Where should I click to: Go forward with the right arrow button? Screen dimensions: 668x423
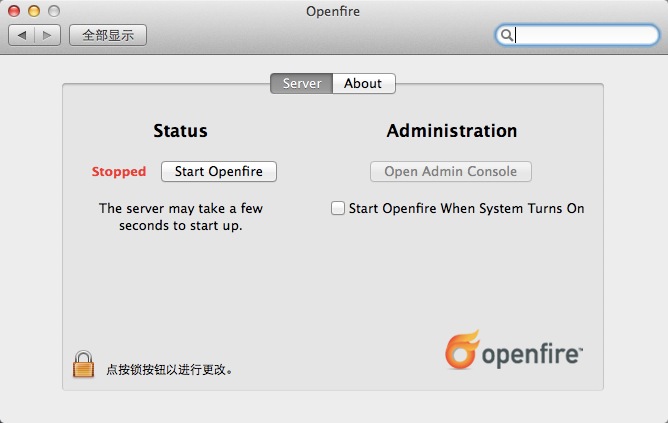pyautogui.click(x=47, y=35)
